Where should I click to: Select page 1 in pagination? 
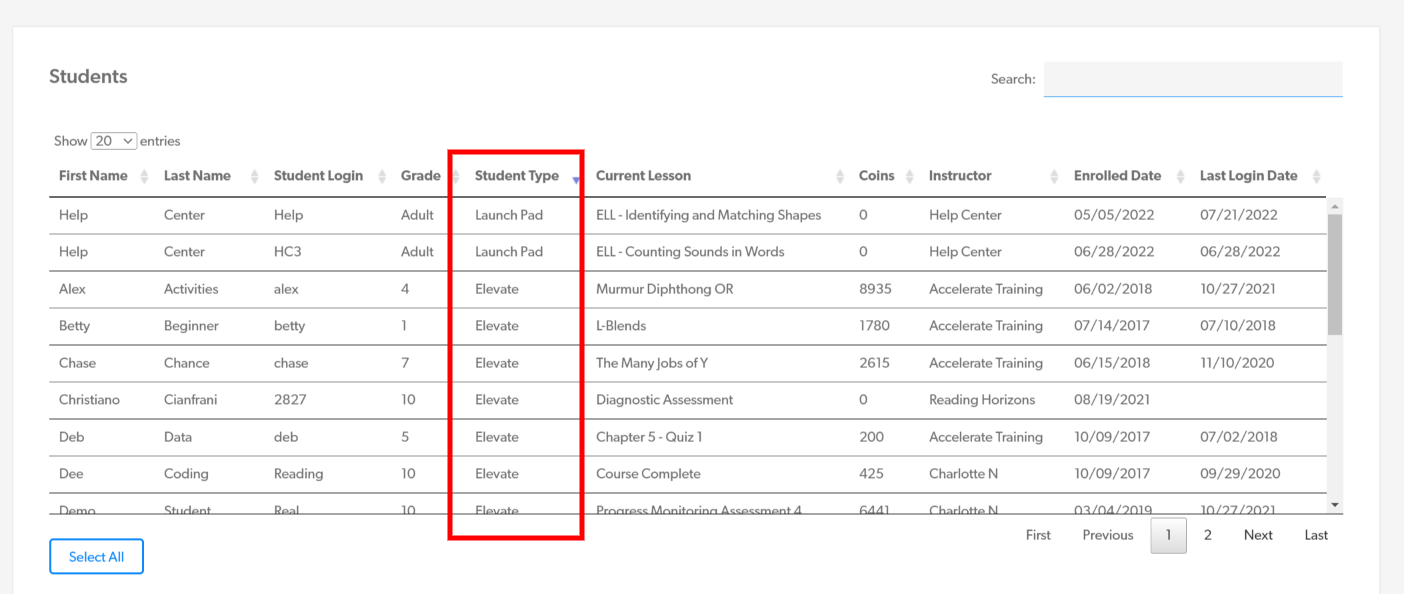click(x=1169, y=535)
